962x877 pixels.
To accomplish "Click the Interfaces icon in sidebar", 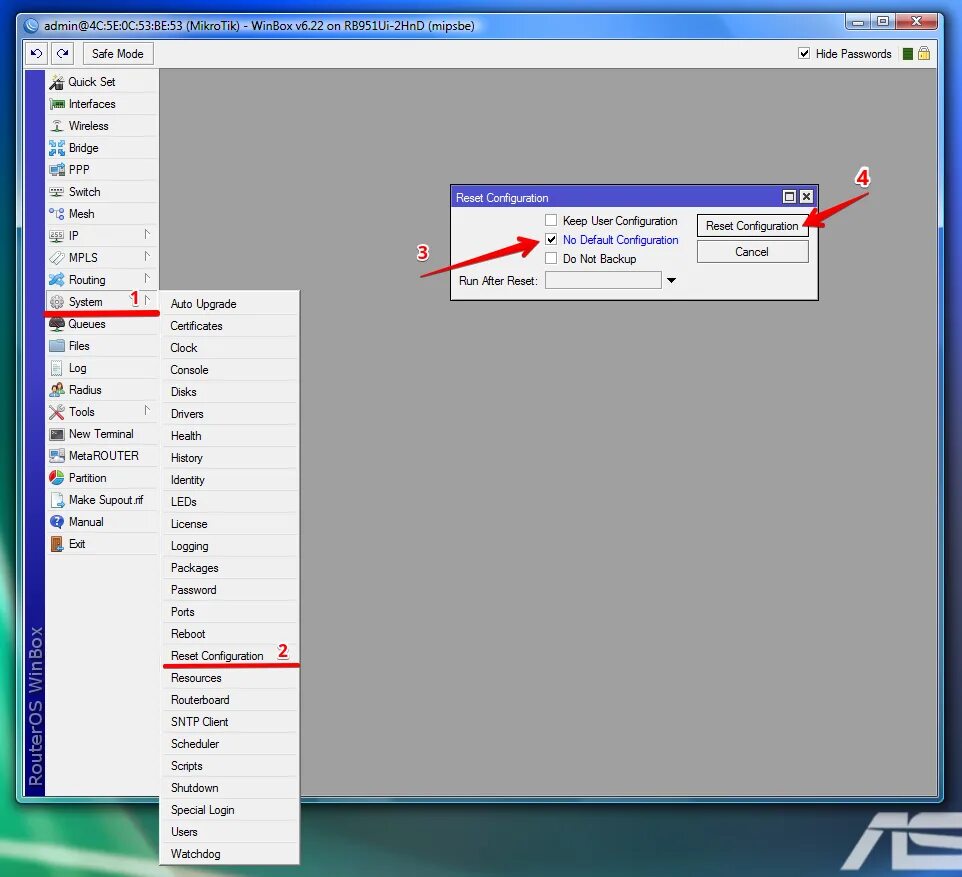I will pos(56,104).
